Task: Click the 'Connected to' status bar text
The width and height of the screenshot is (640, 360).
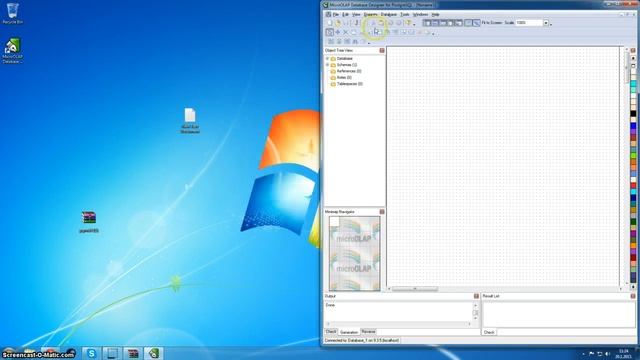Action: [362, 340]
